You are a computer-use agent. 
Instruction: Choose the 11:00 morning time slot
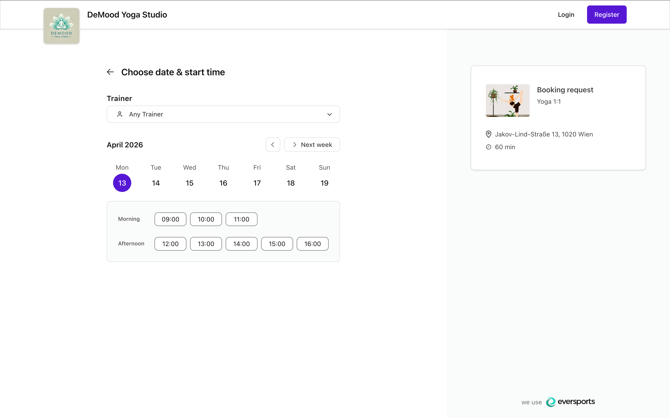pos(241,219)
